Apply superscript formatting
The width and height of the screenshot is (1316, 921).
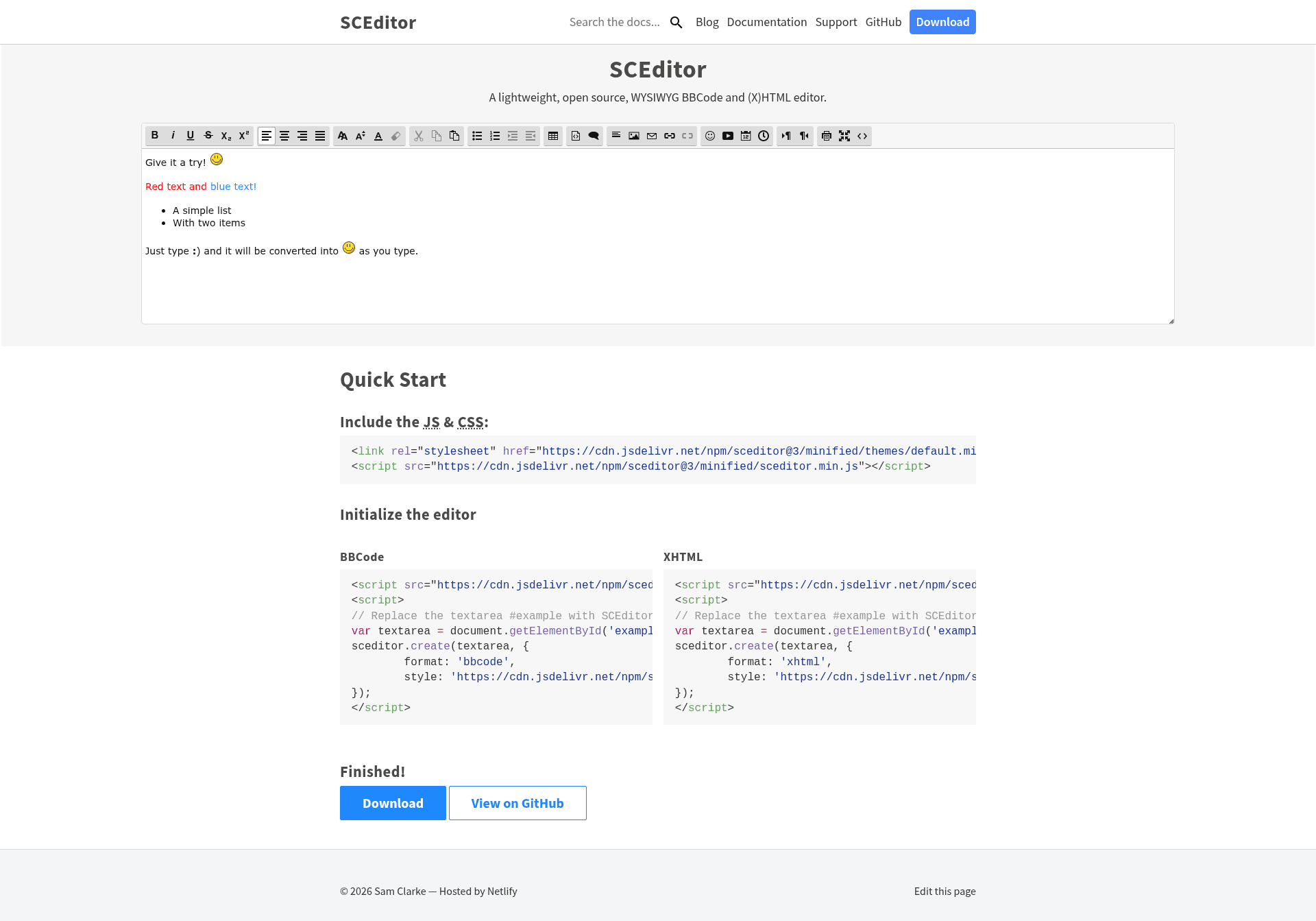pyautogui.click(x=244, y=136)
